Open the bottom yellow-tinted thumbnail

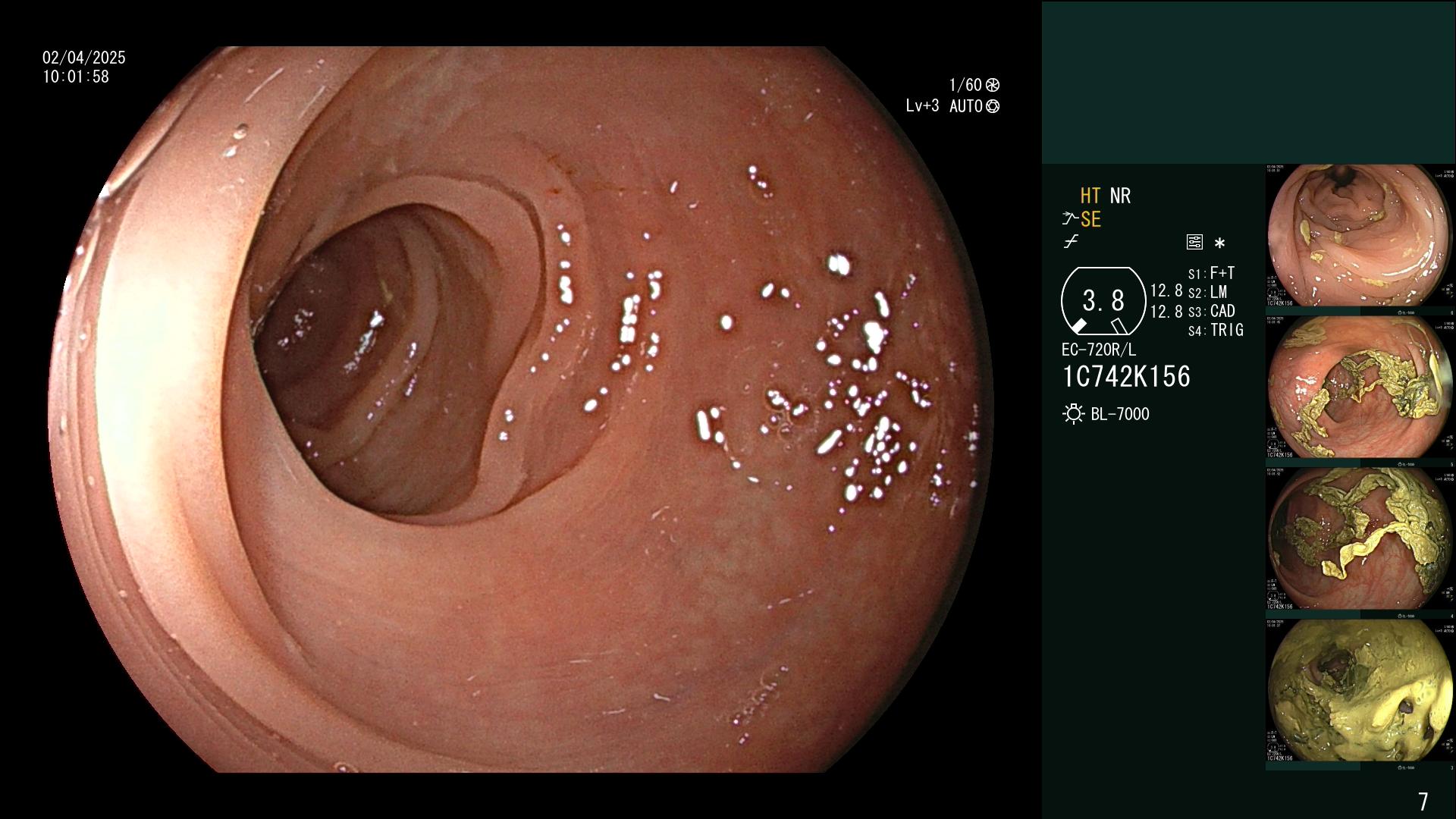pyautogui.click(x=1360, y=691)
